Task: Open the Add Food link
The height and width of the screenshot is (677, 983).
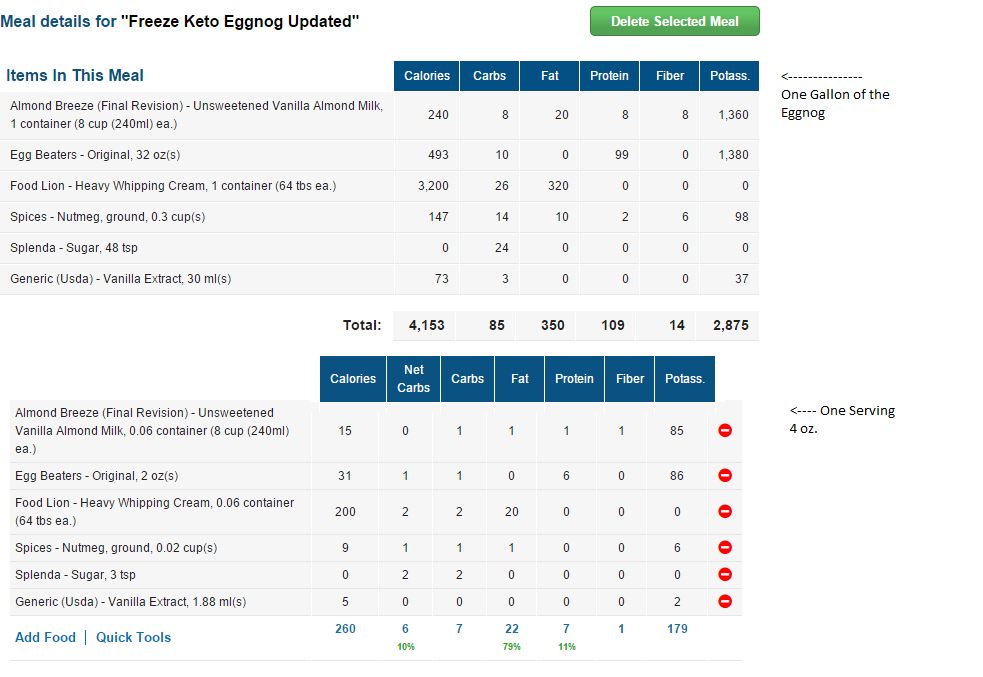Action: 45,638
